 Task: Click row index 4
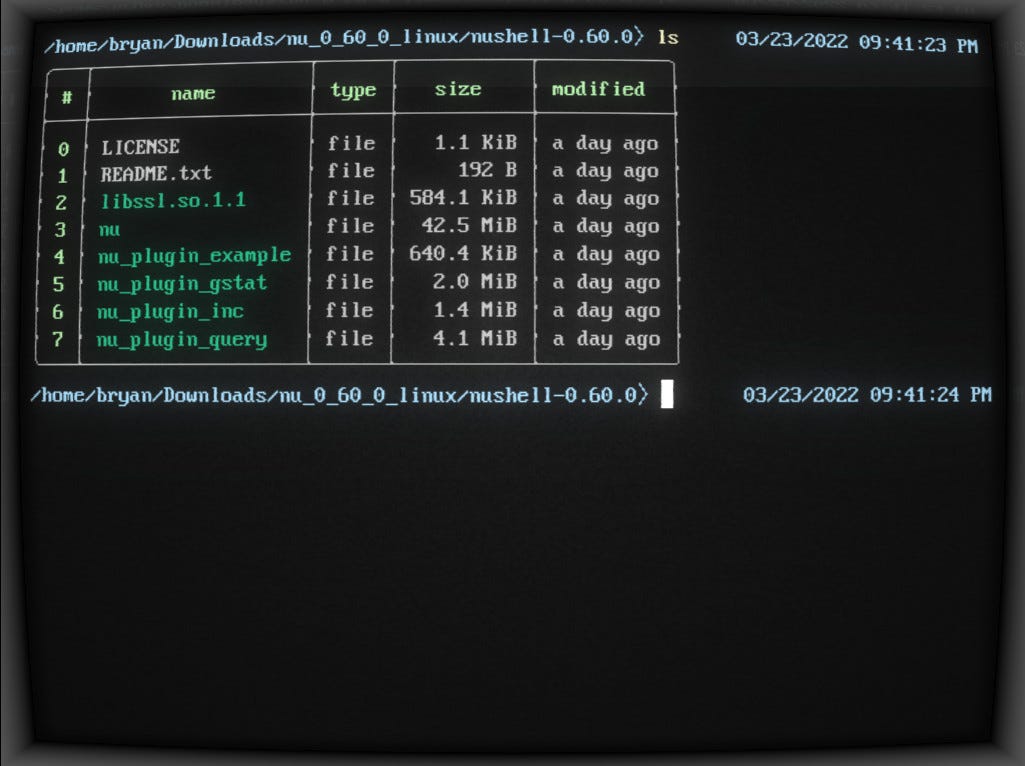pos(59,257)
